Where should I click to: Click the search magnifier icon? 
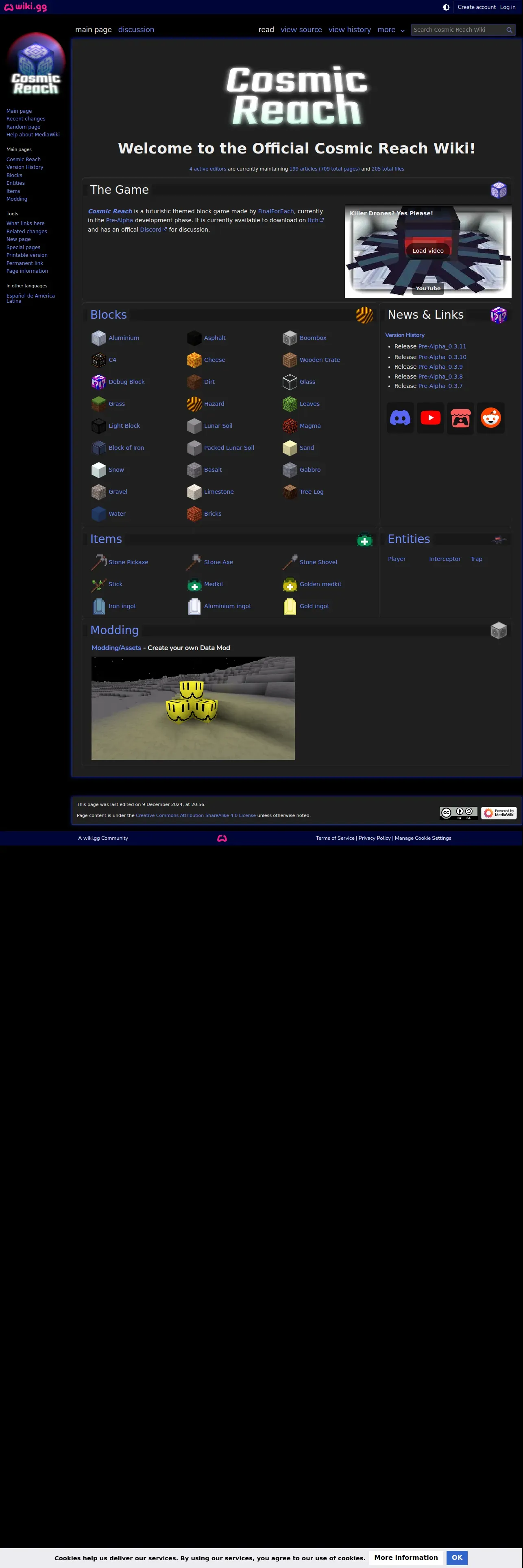pyautogui.click(x=509, y=30)
